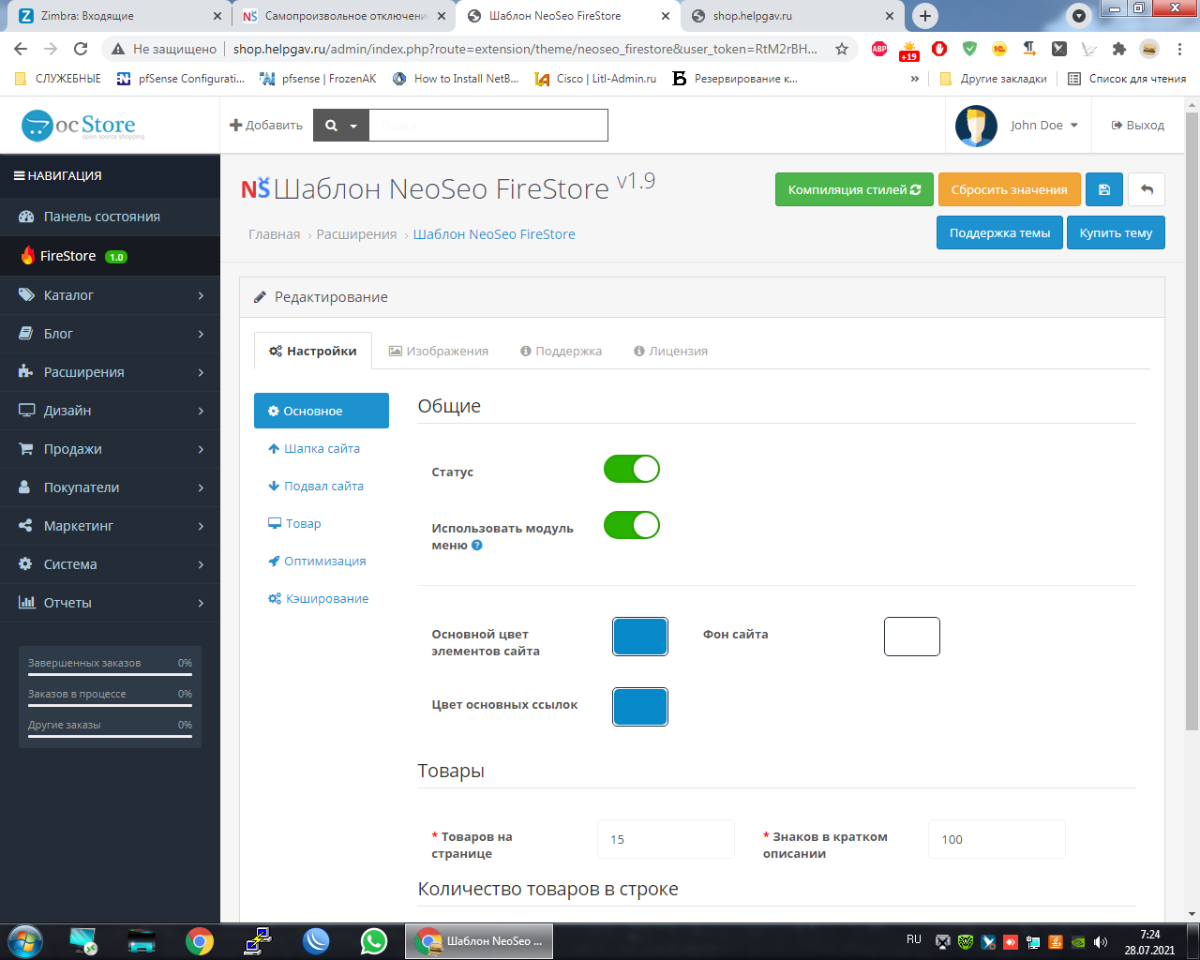Screen dimensions: 1200x960
Task: Open the NVIDIA tray icon
Action: [1079, 941]
